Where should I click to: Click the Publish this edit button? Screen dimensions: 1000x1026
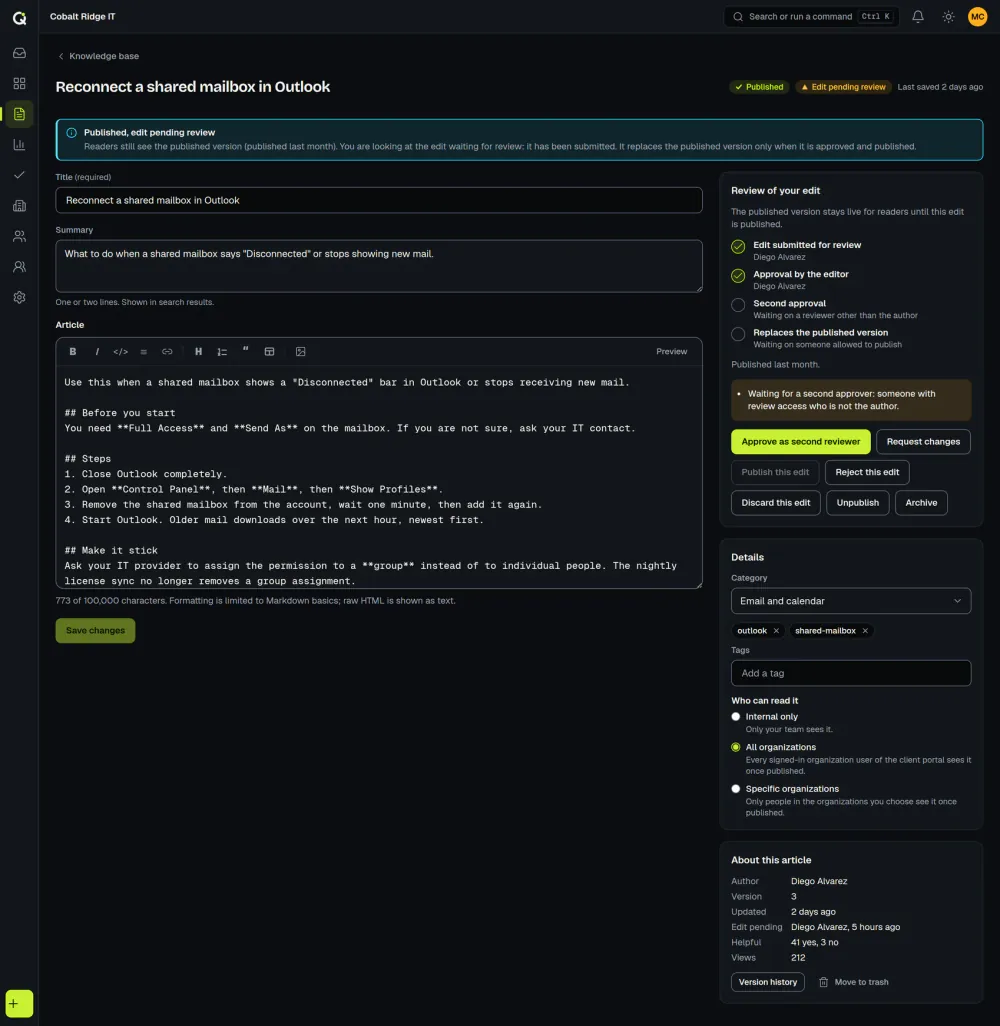click(775, 472)
